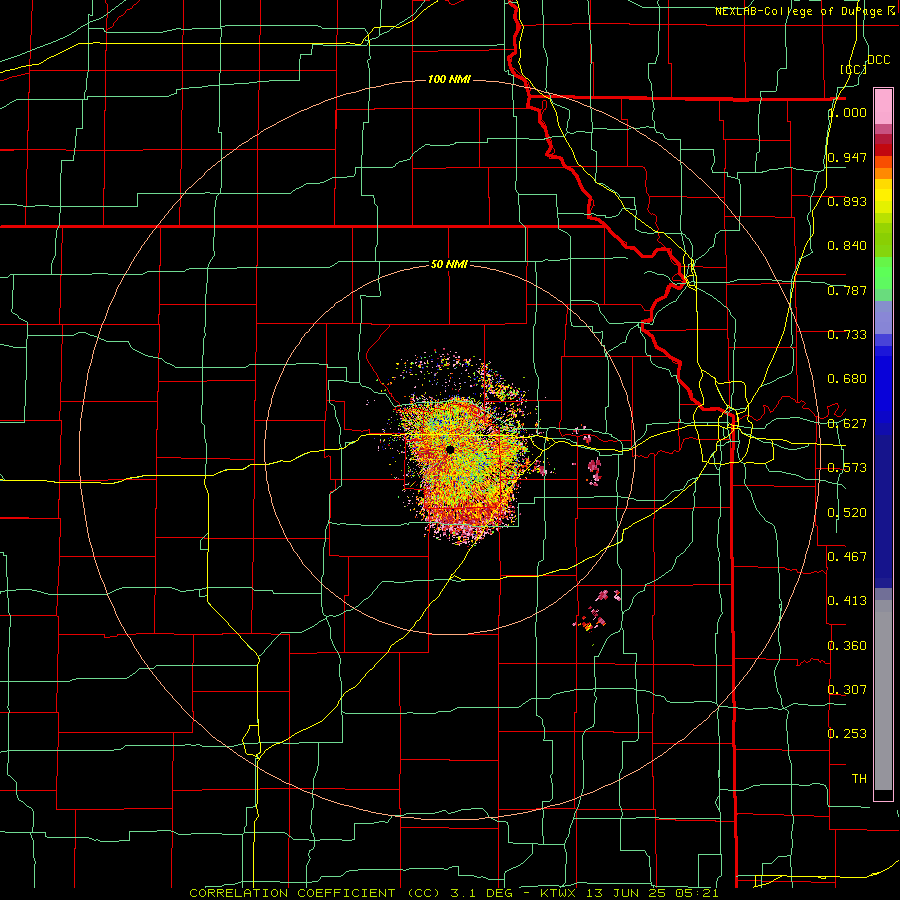This screenshot has width=900, height=900.
Task: Click the 100 NMI range ring label
Action: click(x=449, y=79)
